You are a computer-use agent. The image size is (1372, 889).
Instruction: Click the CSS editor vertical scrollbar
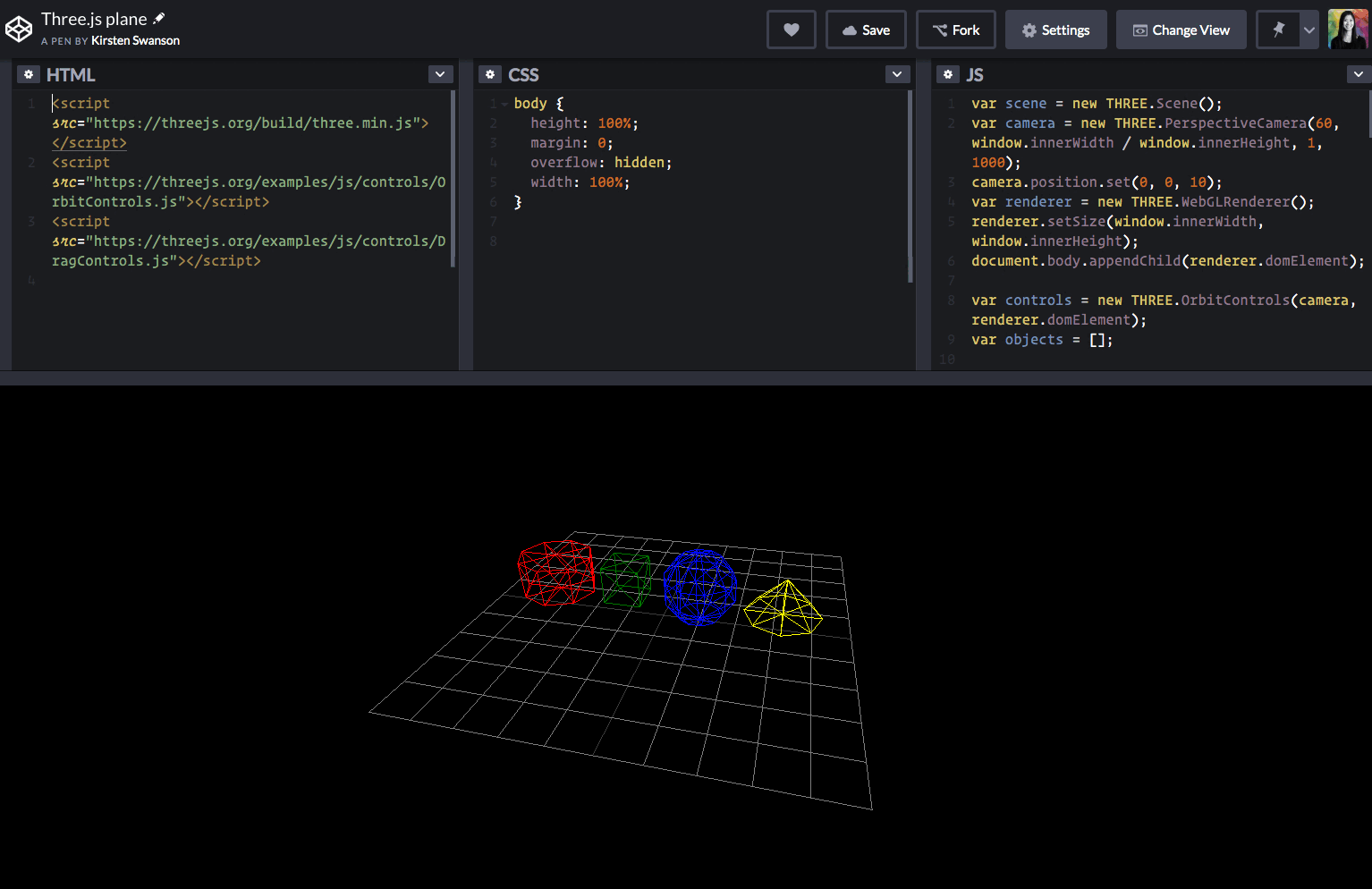(x=910, y=186)
